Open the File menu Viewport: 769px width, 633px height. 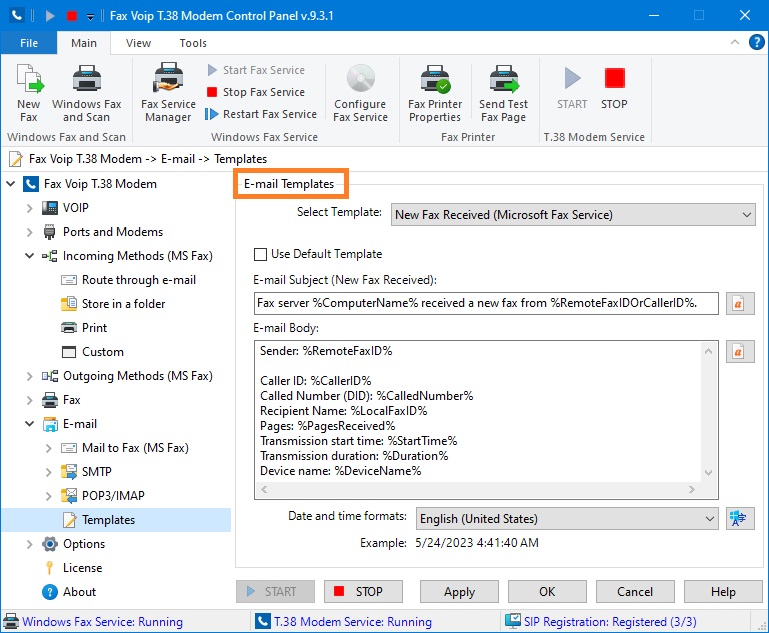tap(29, 43)
